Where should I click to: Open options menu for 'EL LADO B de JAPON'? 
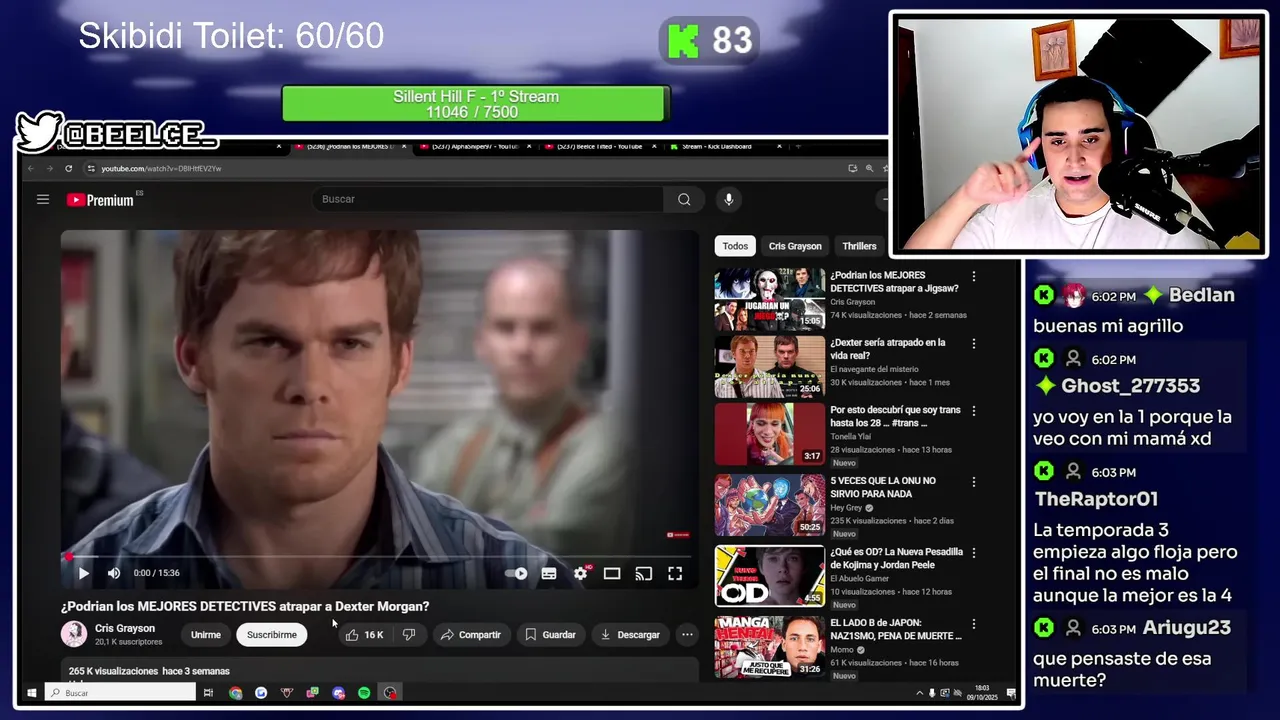pyautogui.click(x=974, y=623)
